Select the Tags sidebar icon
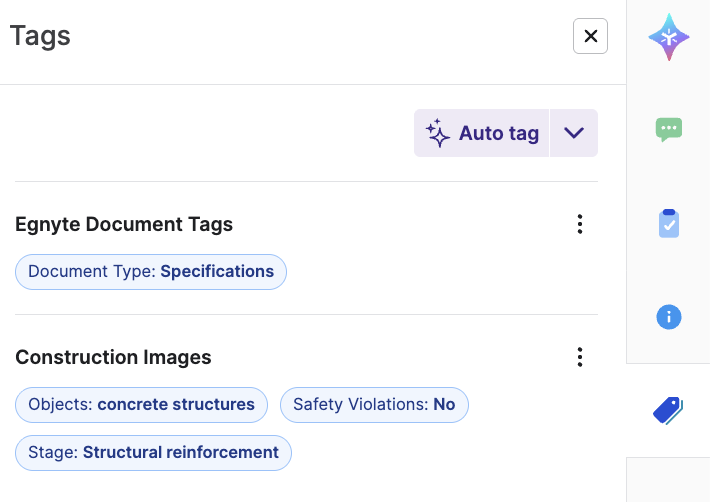Image resolution: width=710 pixels, height=502 pixels. click(x=668, y=411)
